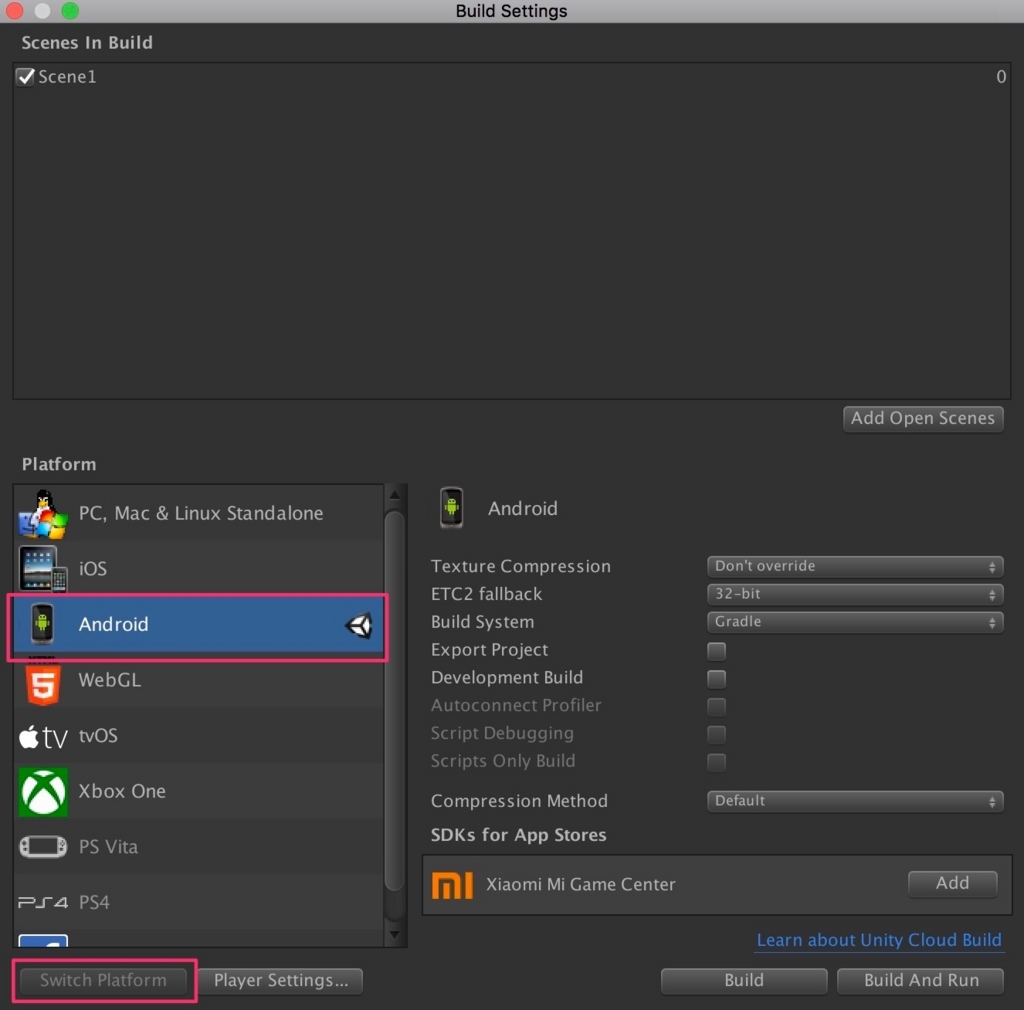
Task: Select the iOS platform row
Action: point(199,568)
